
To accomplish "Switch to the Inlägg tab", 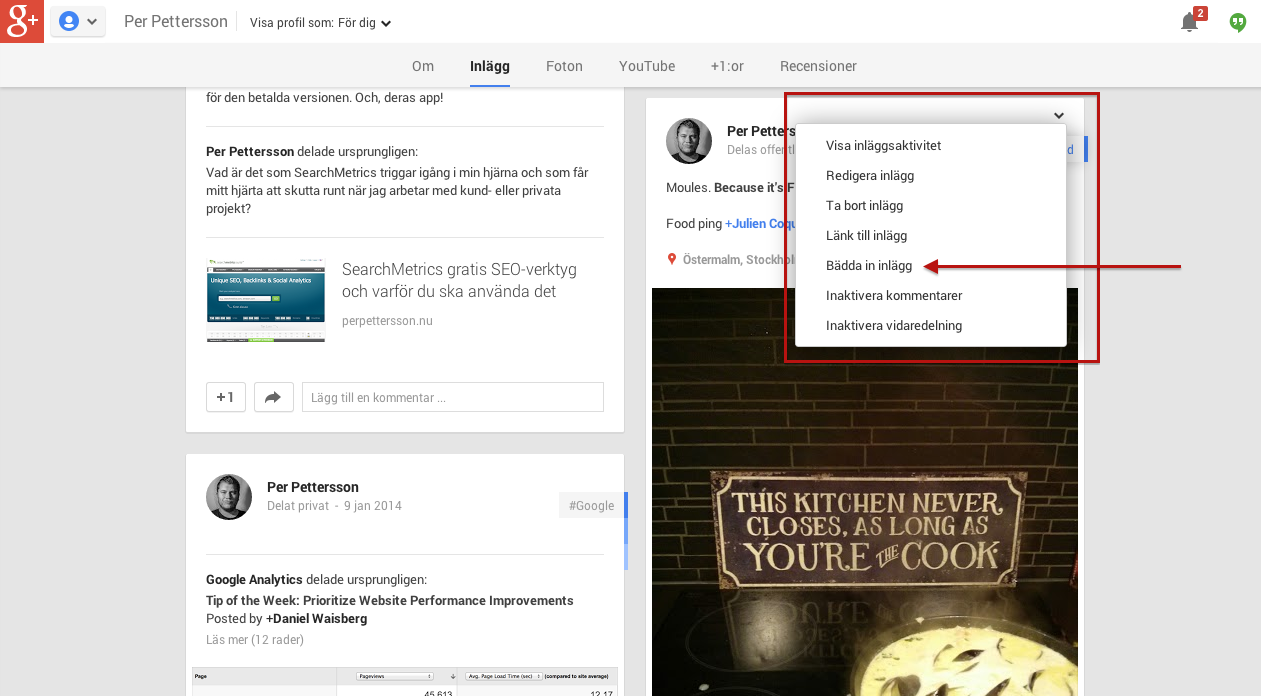I will point(490,66).
